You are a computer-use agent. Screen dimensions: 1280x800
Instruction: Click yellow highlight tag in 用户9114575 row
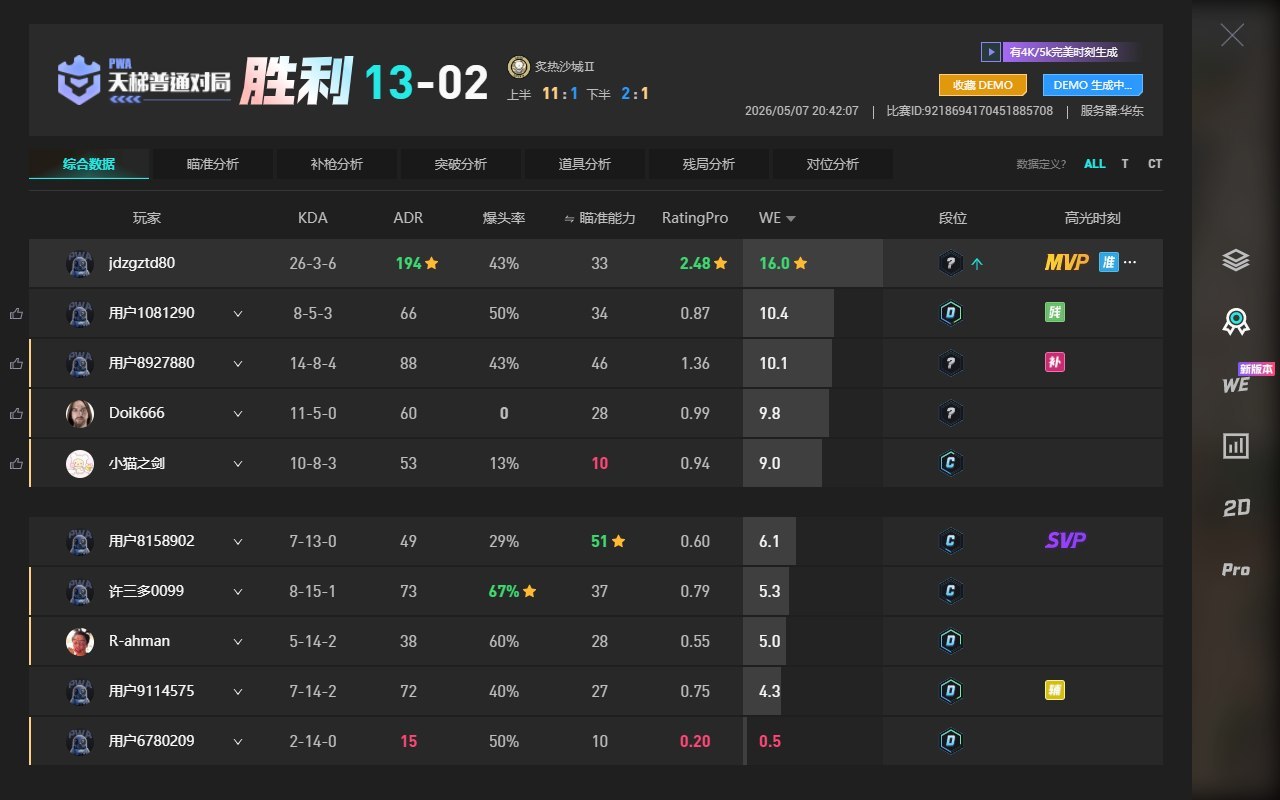click(x=1054, y=690)
